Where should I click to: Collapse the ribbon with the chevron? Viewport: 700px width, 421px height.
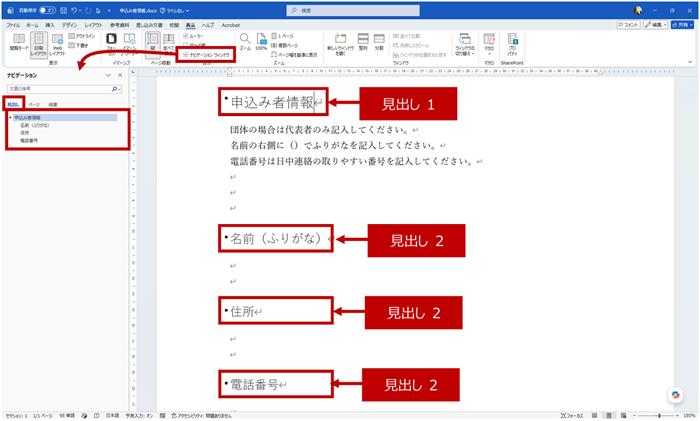click(690, 62)
